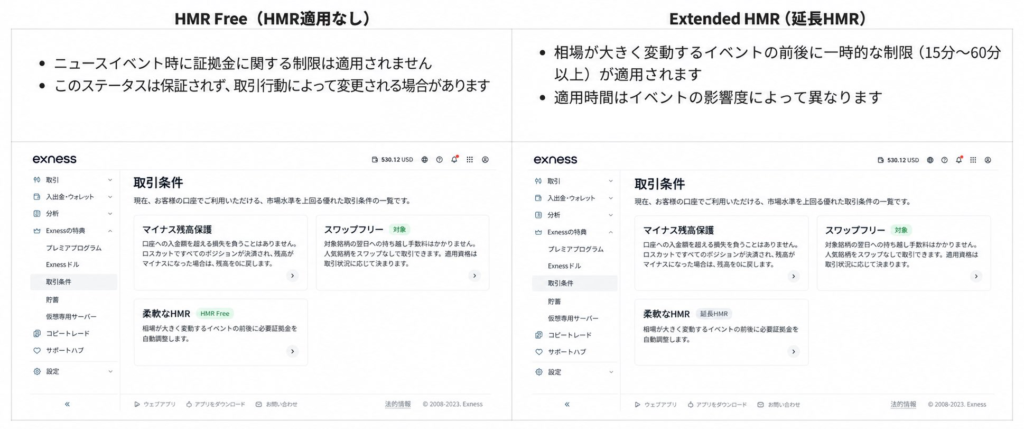Select 貯蓄 in HMR Free panel sidebar
This screenshot has height=429, width=1024.
pyautogui.click(x=52, y=299)
